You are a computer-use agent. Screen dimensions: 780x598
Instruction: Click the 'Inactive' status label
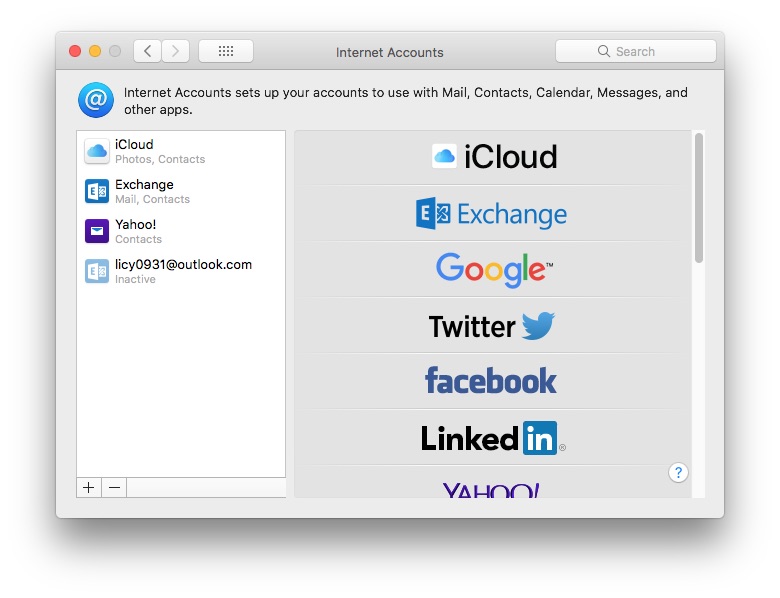pos(135,280)
